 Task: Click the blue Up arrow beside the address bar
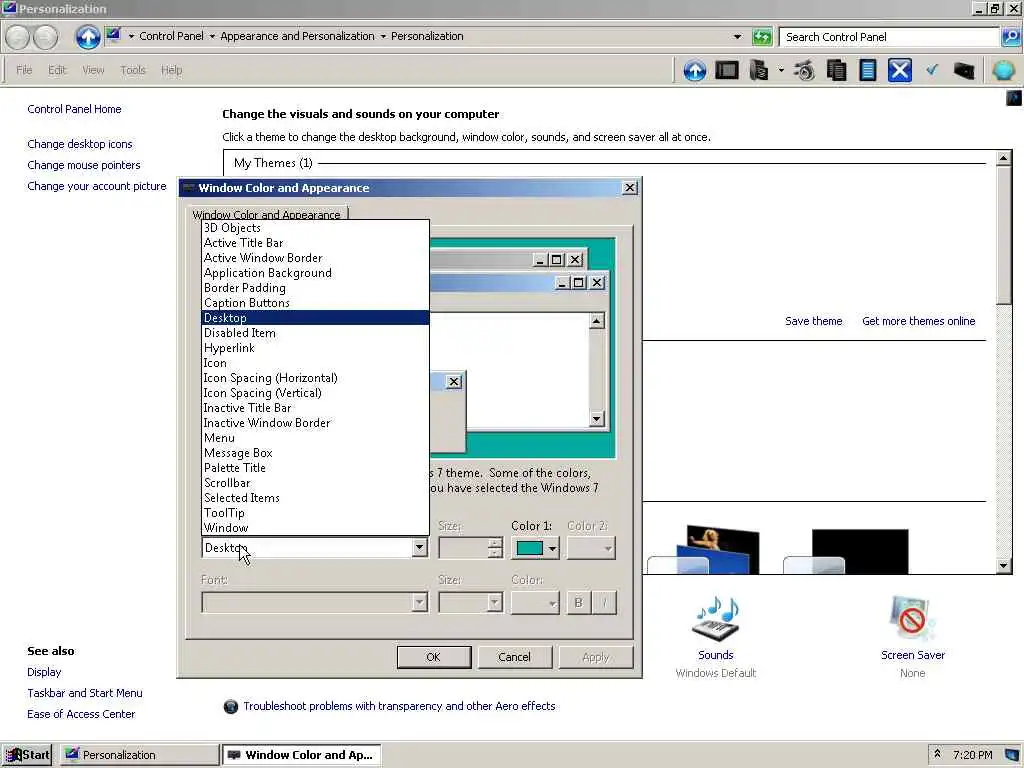88,37
